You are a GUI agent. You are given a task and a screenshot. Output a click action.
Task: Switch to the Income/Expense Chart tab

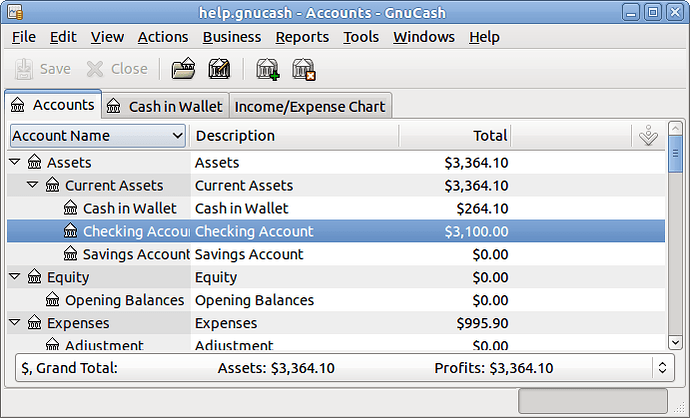click(x=309, y=106)
